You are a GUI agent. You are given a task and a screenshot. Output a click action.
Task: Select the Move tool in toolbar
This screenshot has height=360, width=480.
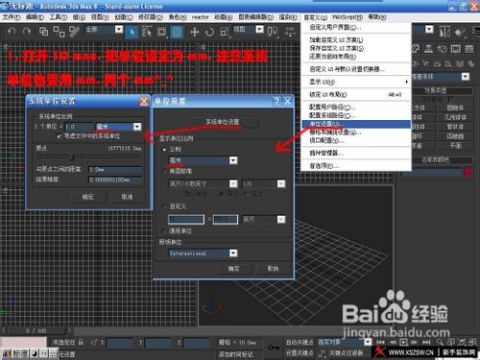pyautogui.click(x=194, y=32)
